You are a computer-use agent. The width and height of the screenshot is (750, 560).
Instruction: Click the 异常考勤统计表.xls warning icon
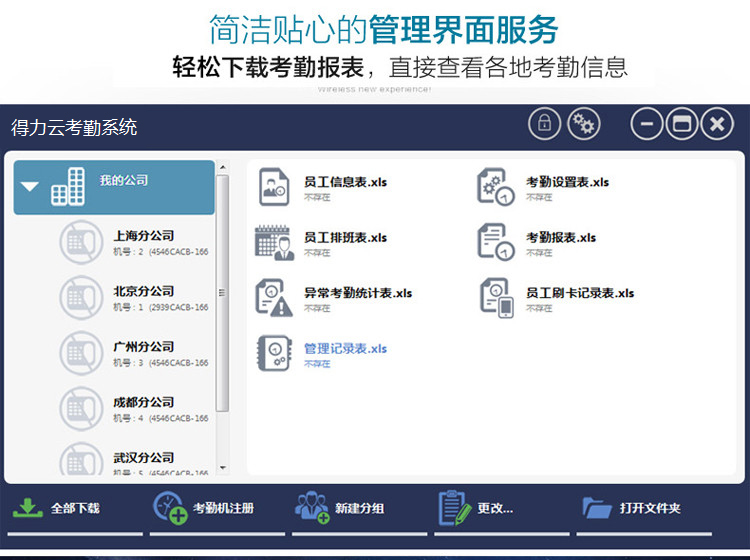274,298
